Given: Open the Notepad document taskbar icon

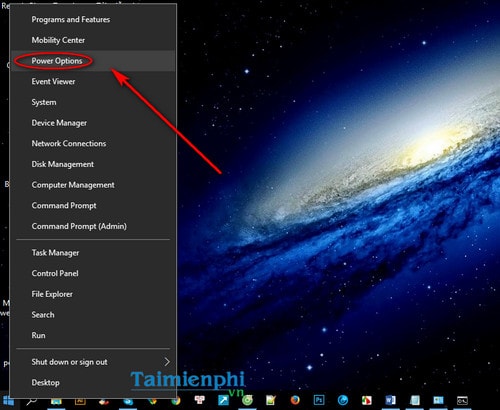Looking at the screenshot, I should [415, 400].
